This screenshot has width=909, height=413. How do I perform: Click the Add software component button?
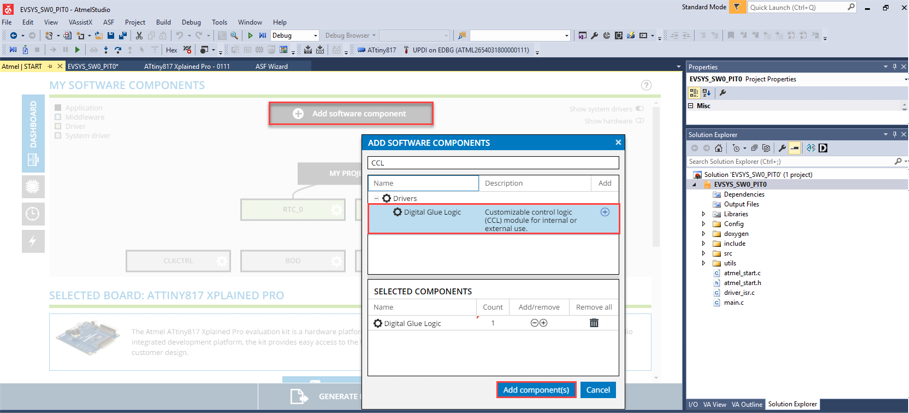[x=351, y=114]
